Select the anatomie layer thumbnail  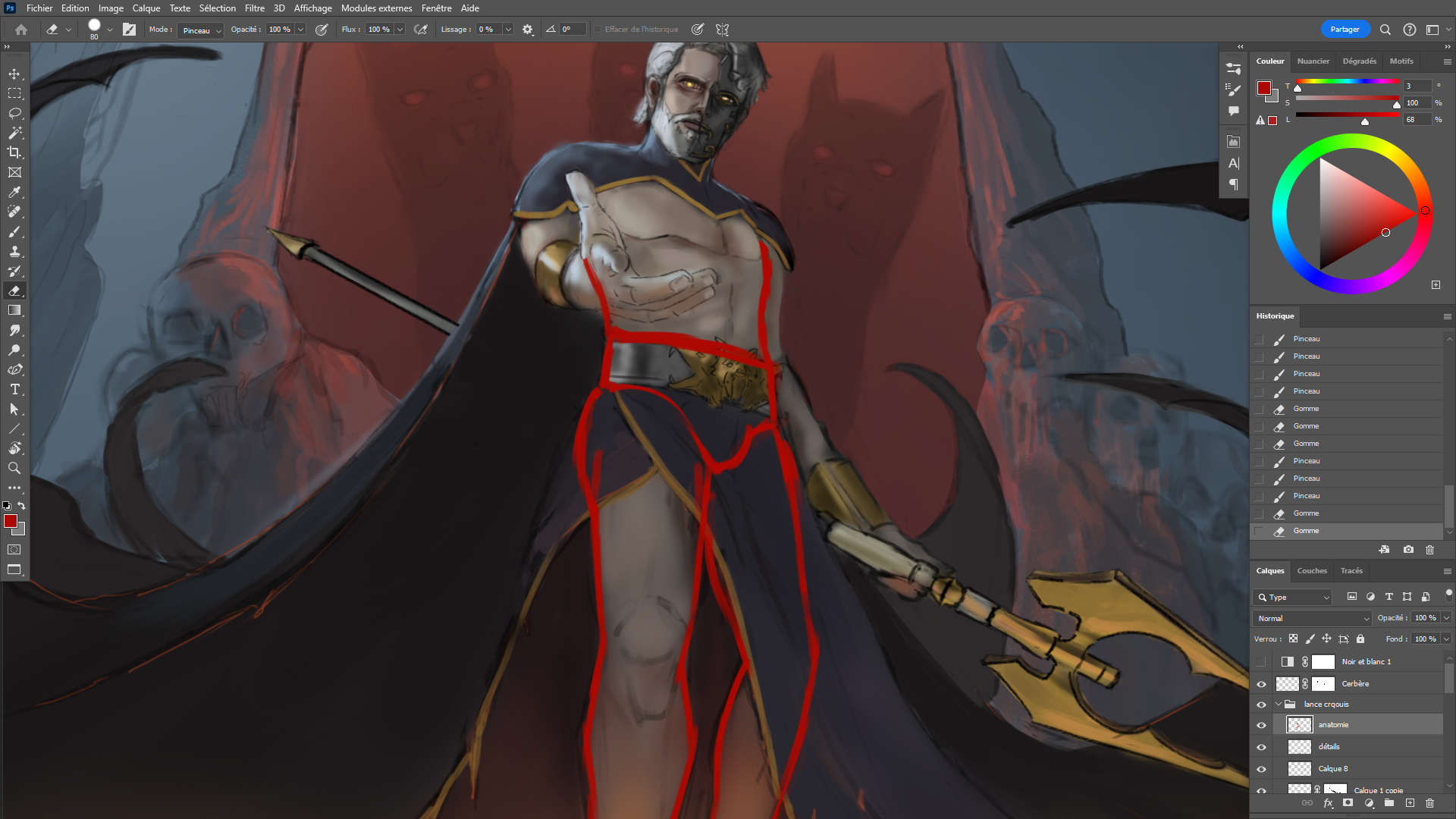click(1299, 725)
